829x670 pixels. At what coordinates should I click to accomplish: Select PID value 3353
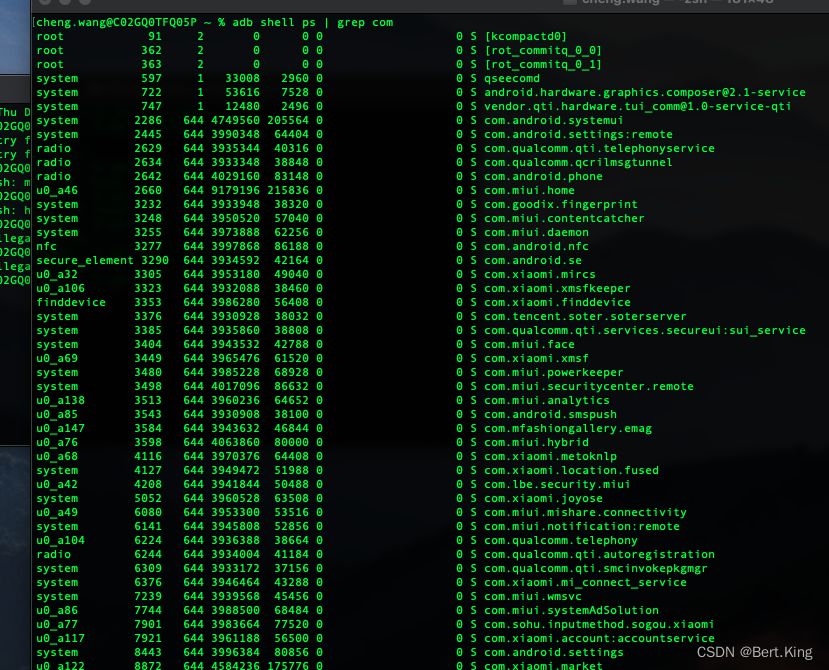(x=148, y=302)
